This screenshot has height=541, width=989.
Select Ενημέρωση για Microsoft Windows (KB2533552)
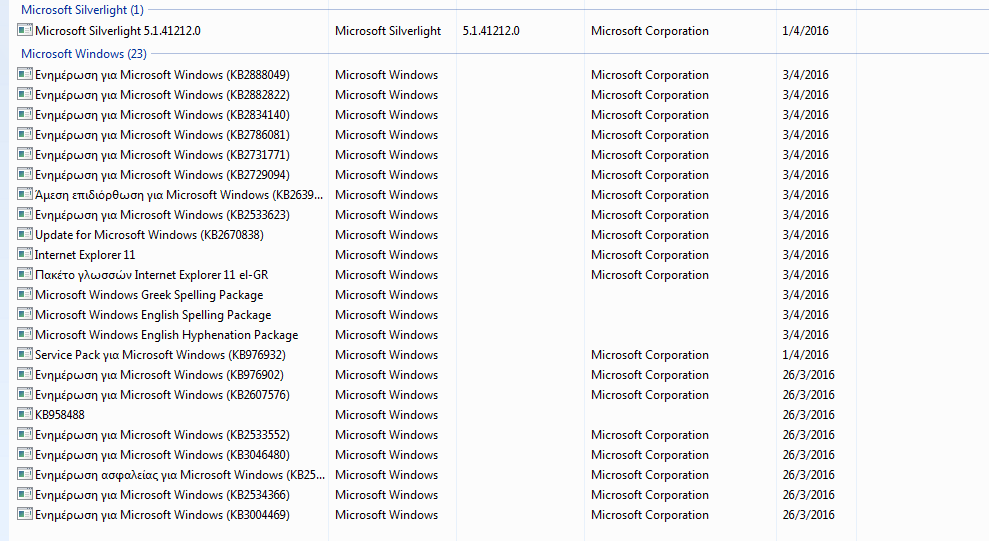pos(162,435)
